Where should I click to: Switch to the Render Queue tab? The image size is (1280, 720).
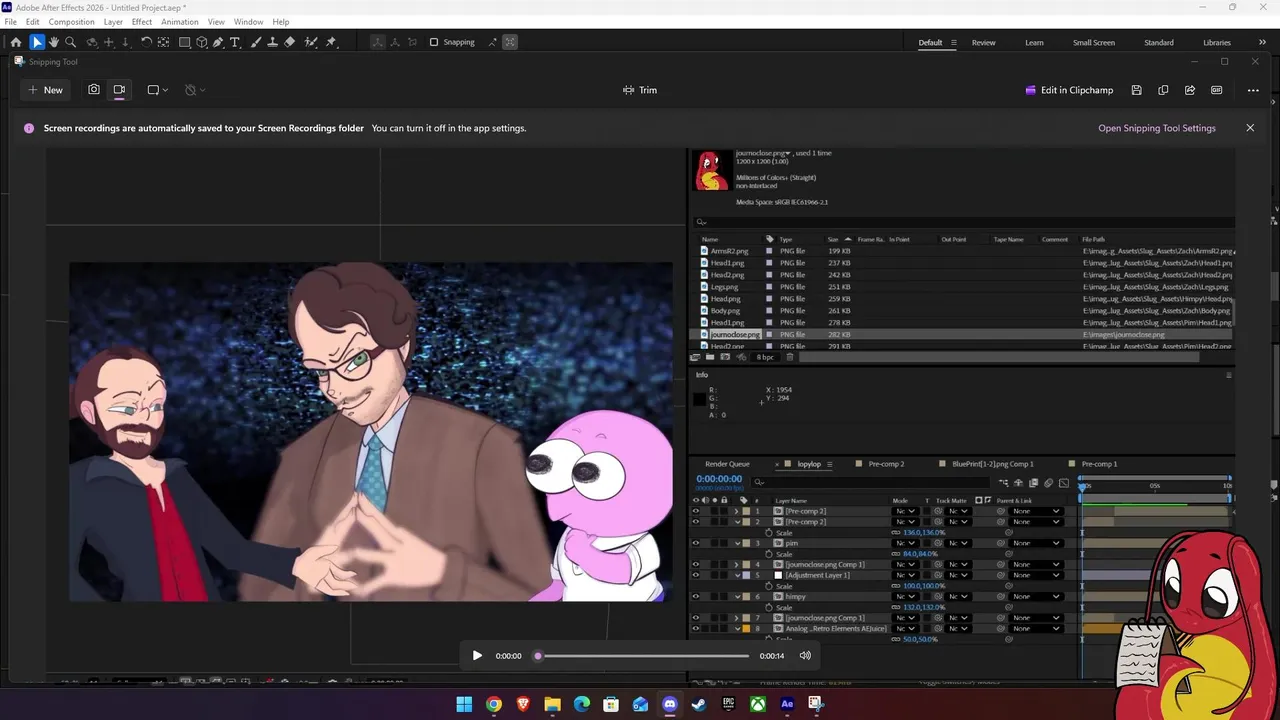tap(727, 464)
